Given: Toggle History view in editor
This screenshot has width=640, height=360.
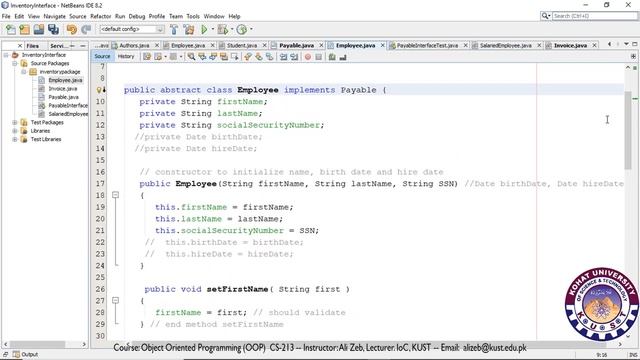Looking at the screenshot, I should [x=126, y=56].
